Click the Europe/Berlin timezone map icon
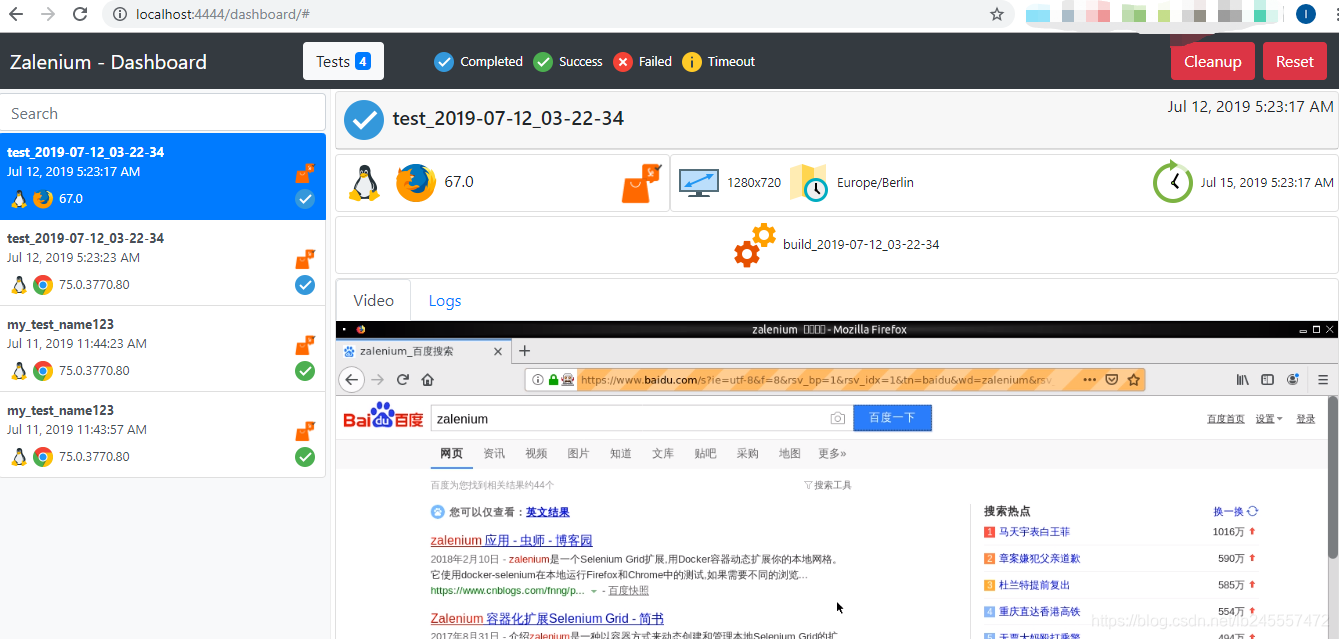Viewport: 1339px width, 639px height. (809, 183)
